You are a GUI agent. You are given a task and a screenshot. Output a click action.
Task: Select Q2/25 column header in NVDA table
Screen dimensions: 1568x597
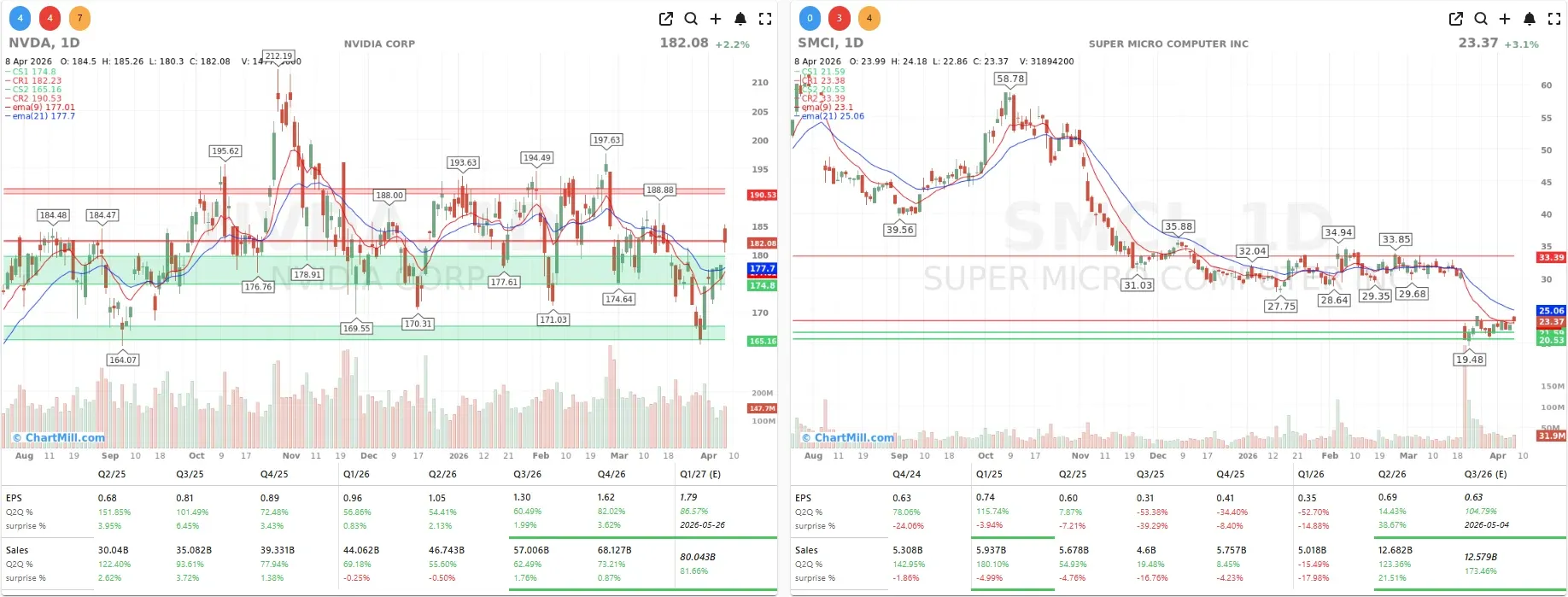click(x=112, y=474)
